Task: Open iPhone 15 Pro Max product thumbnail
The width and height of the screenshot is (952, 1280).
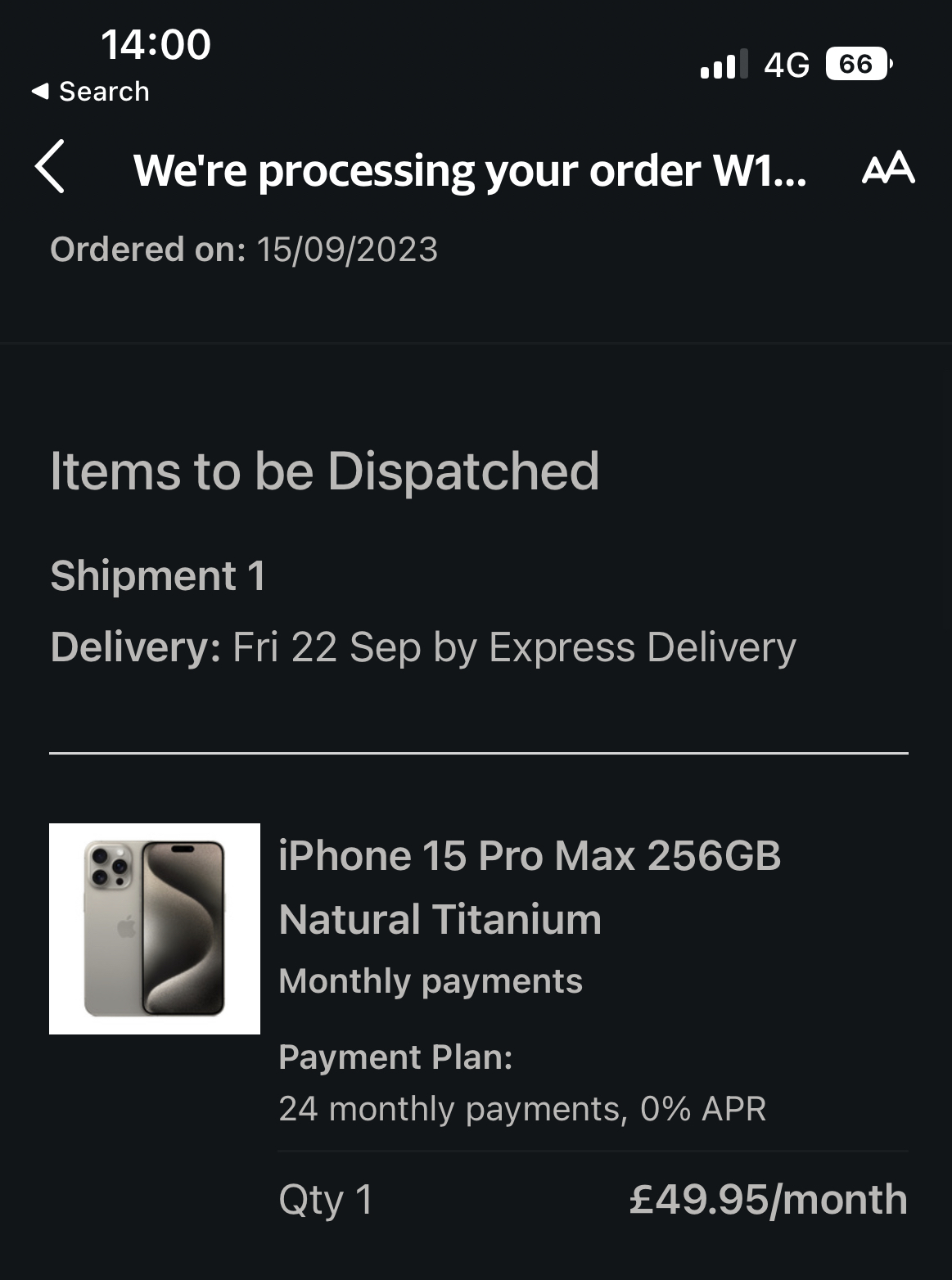Action: pyautogui.click(x=155, y=929)
